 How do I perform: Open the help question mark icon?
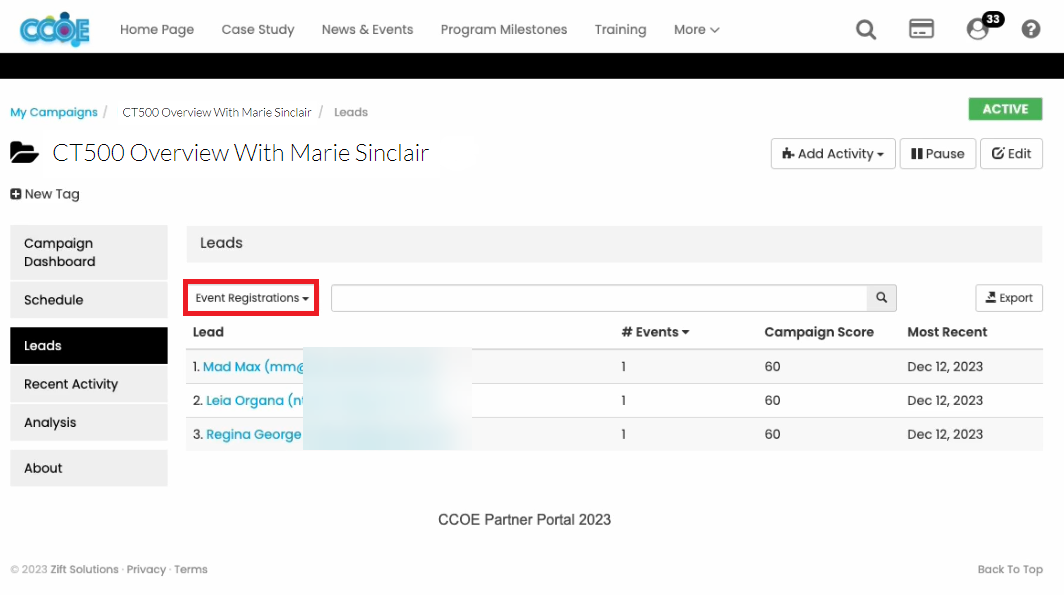(1030, 29)
